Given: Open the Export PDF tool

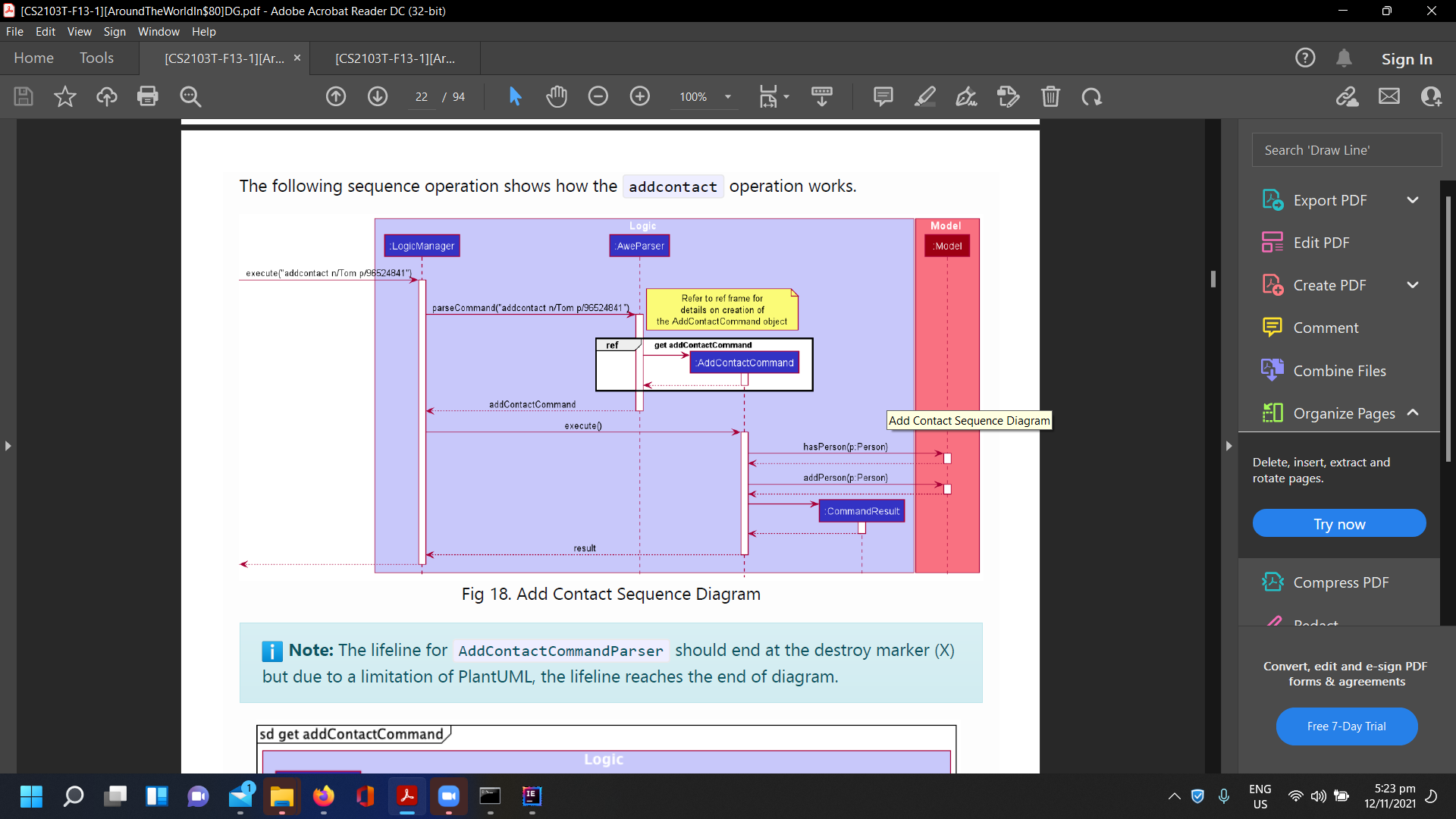Looking at the screenshot, I should click(x=1330, y=200).
